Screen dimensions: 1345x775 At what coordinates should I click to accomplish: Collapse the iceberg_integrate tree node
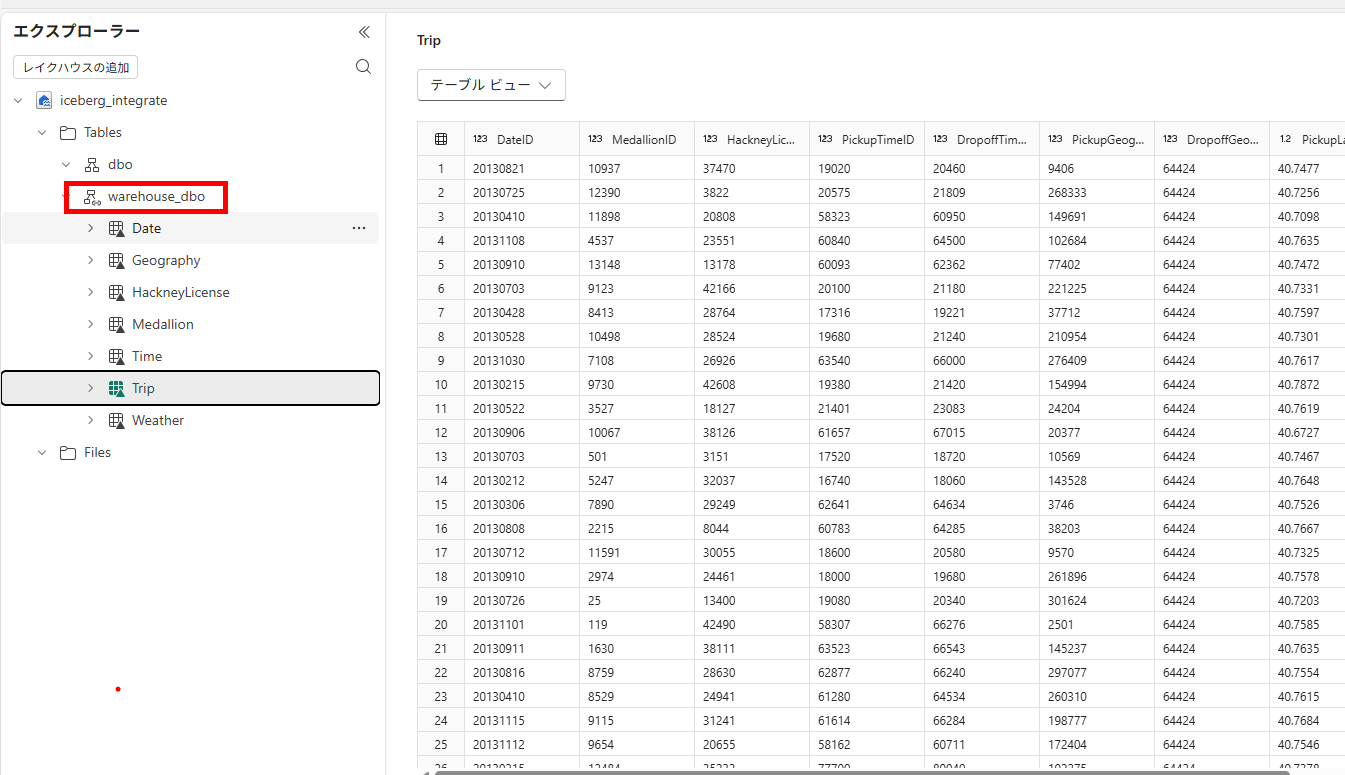[x=18, y=100]
